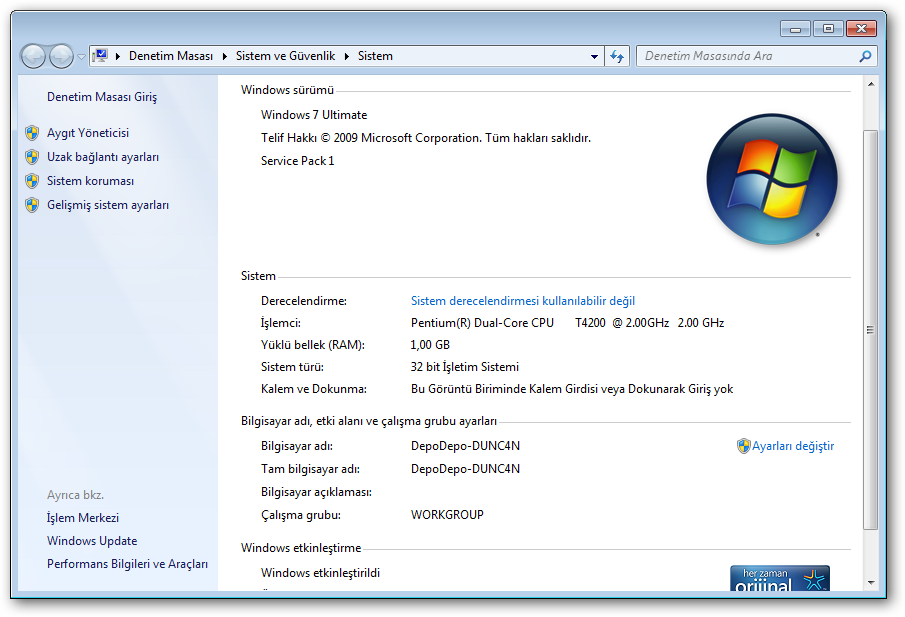The height and width of the screenshot is (617, 905).
Task: Click scrollbar down arrow
Action: click(870, 583)
